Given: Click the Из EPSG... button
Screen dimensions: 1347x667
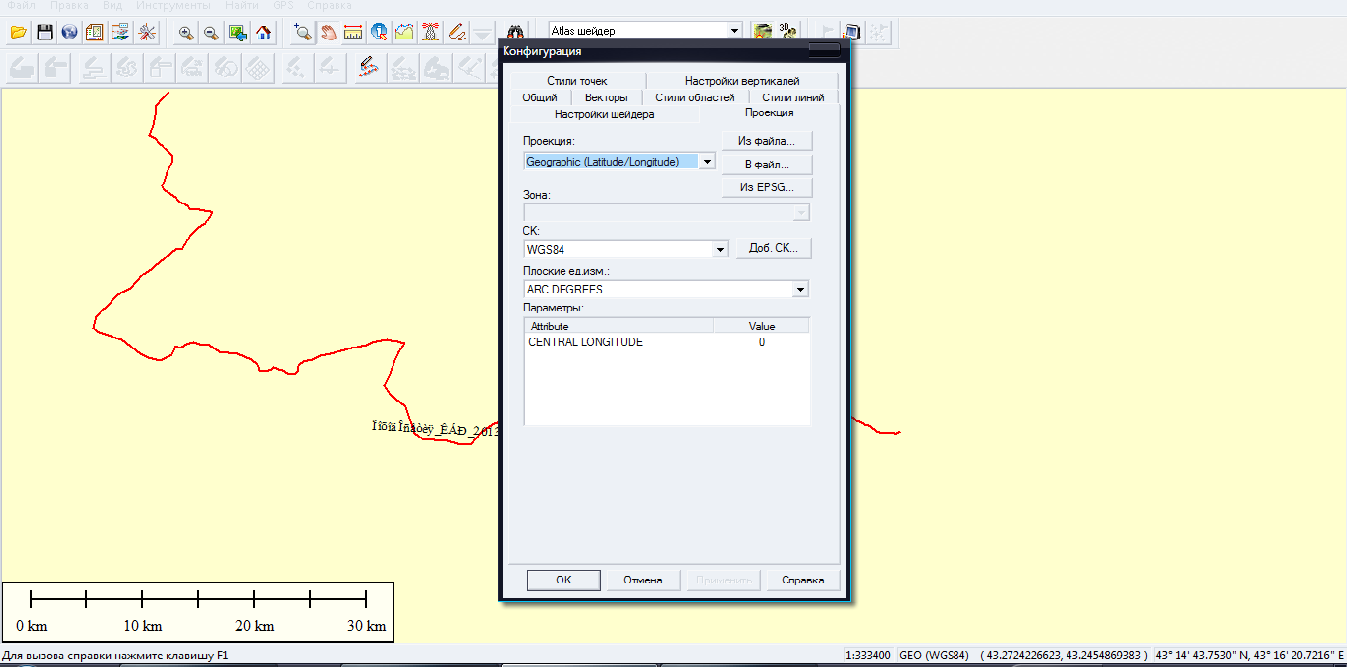Looking at the screenshot, I should pos(766,187).
